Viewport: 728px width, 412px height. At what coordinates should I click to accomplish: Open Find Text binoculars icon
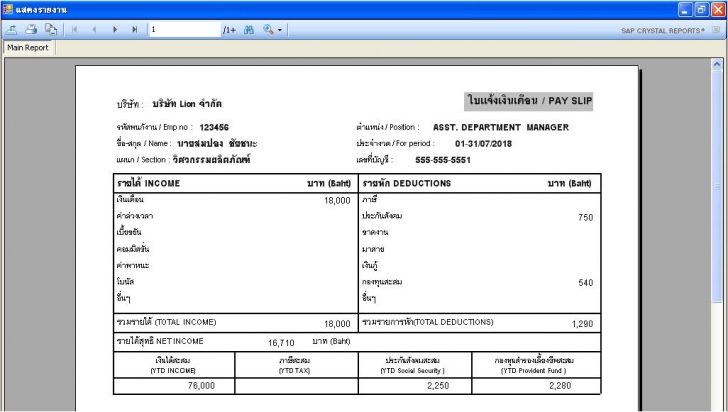tap(249, 30)
